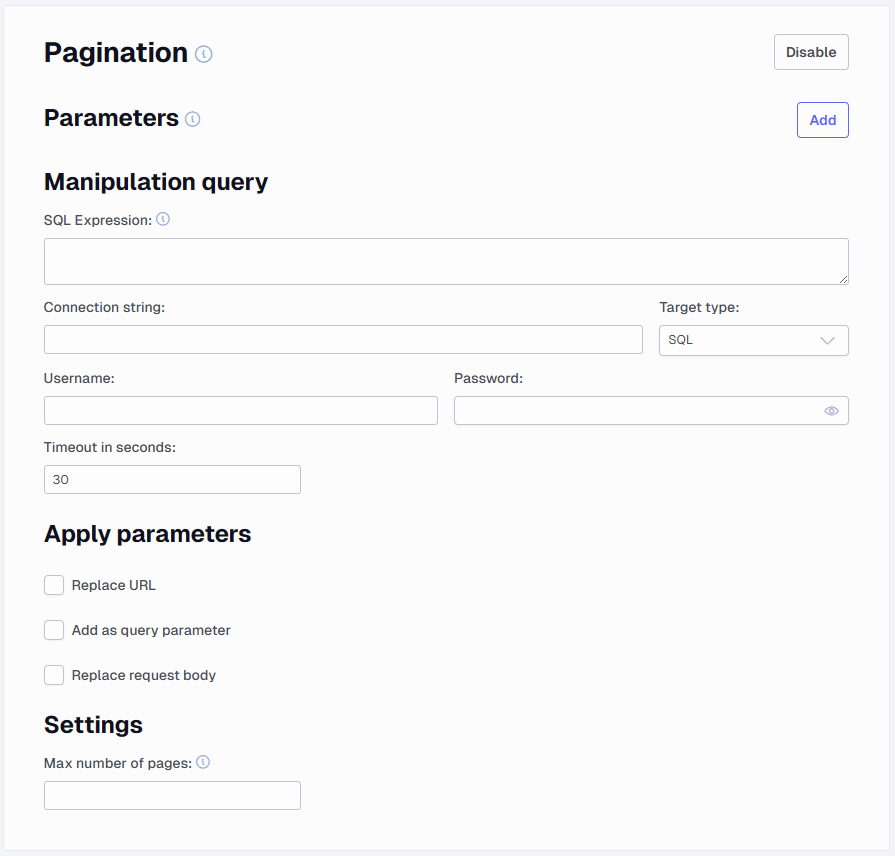Grab the SQL Expression textarea resize handle
This screenshot has height=856, width=895.
click(x=844, y=280)
